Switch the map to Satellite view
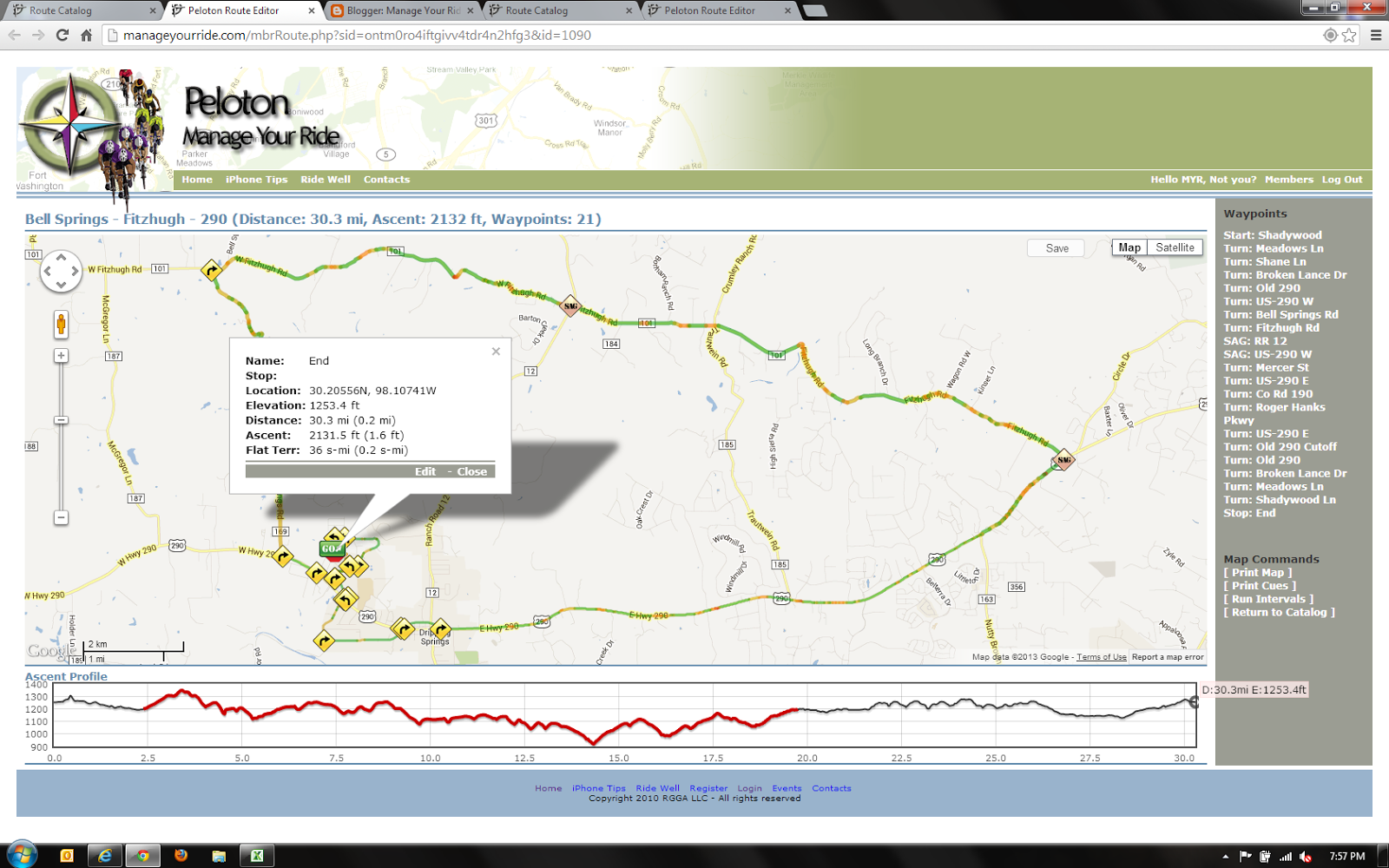The image size is (1389, 868). click(1176, 247)
